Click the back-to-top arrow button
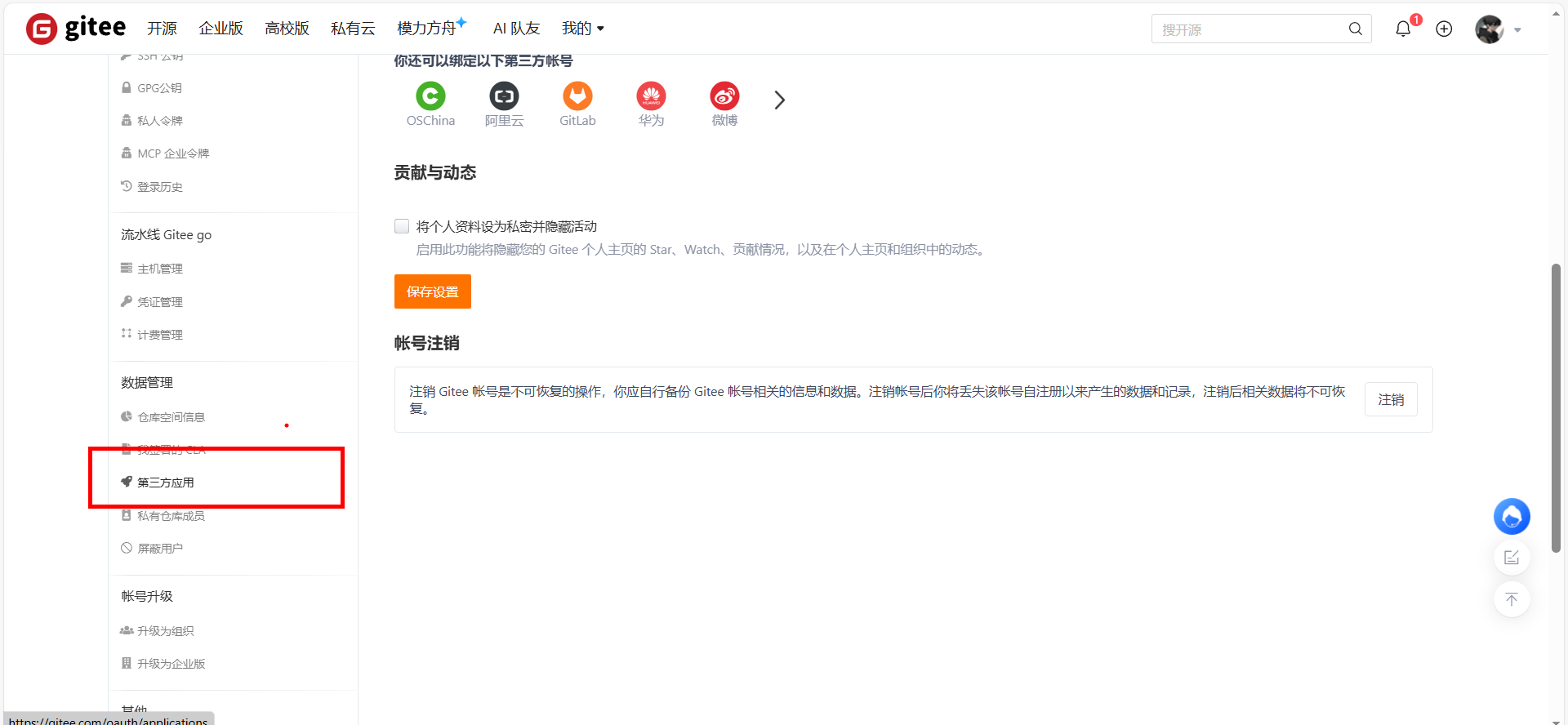The image size is (1568, 725). click(1511, 599)
